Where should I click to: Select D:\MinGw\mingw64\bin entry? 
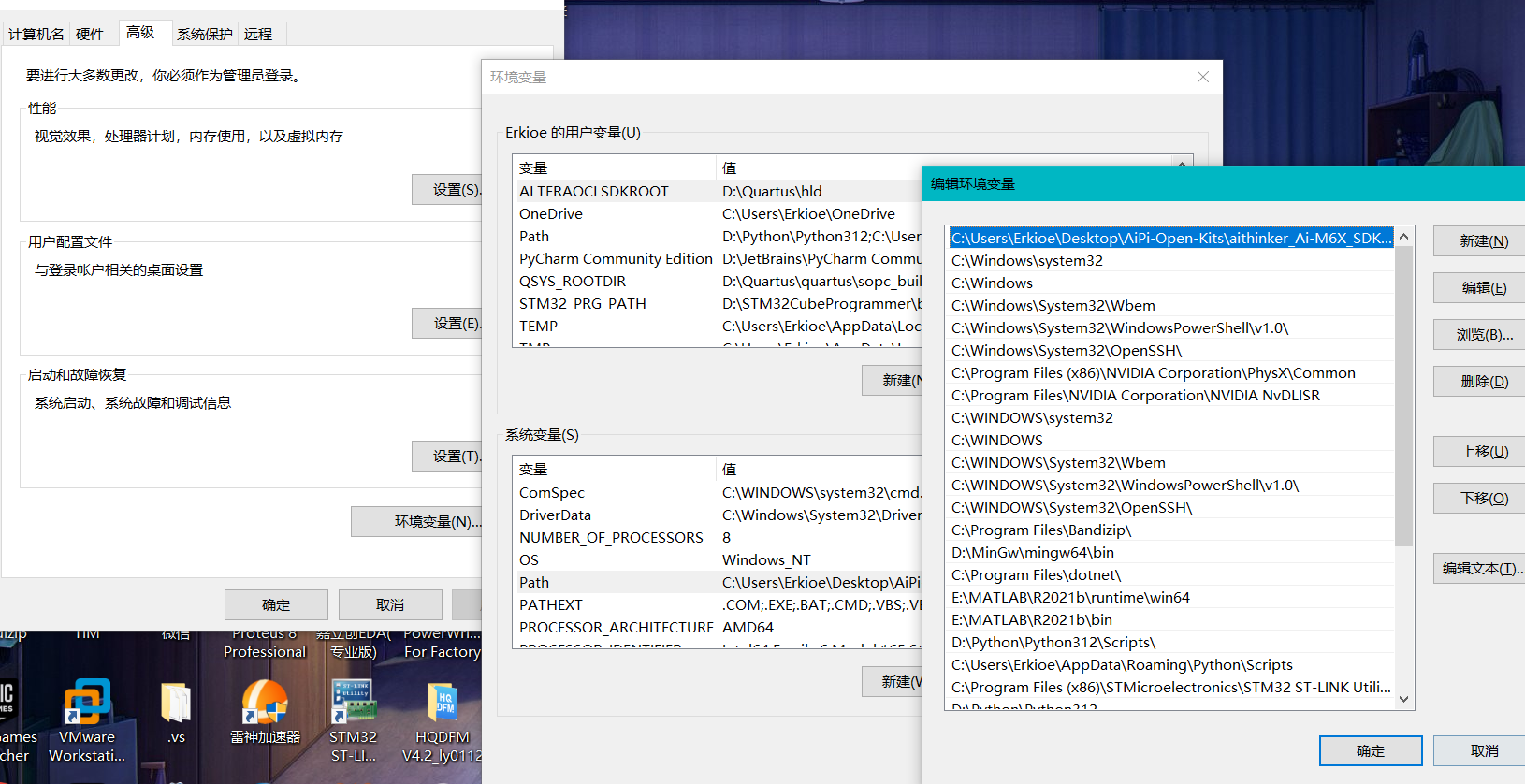coord(1171,552)
